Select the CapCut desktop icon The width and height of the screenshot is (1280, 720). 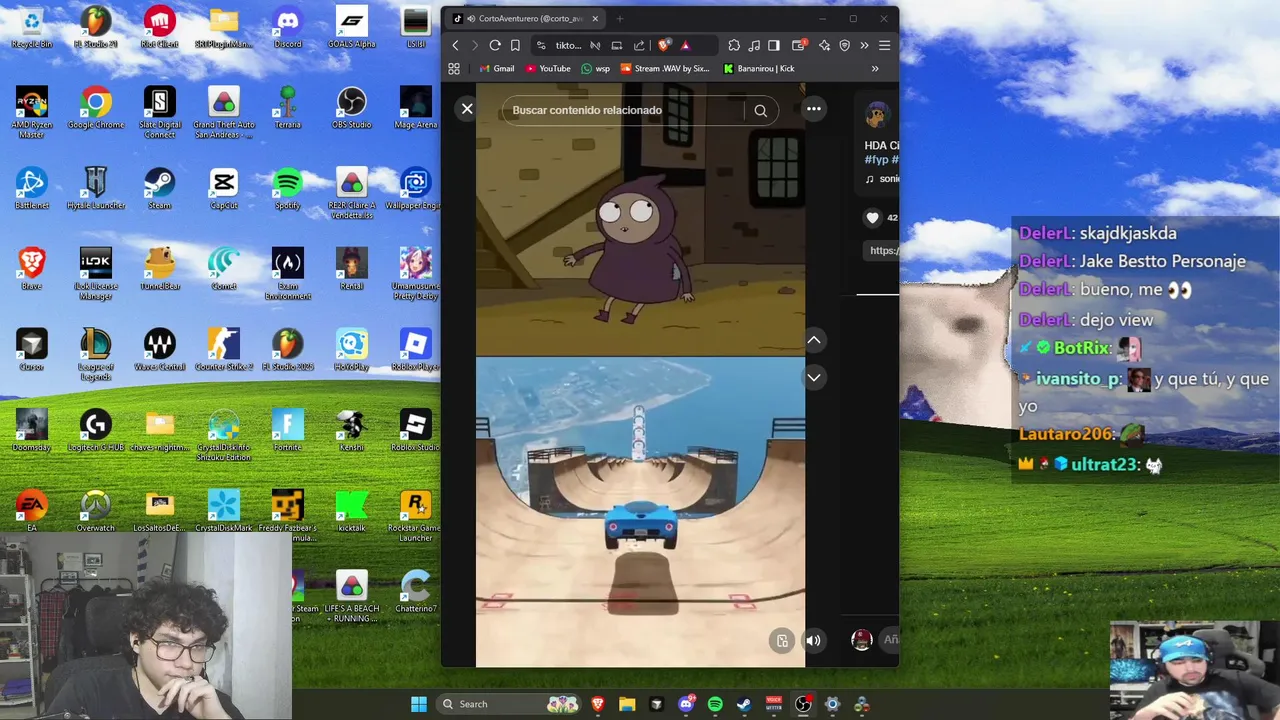(x=224, y=188)
